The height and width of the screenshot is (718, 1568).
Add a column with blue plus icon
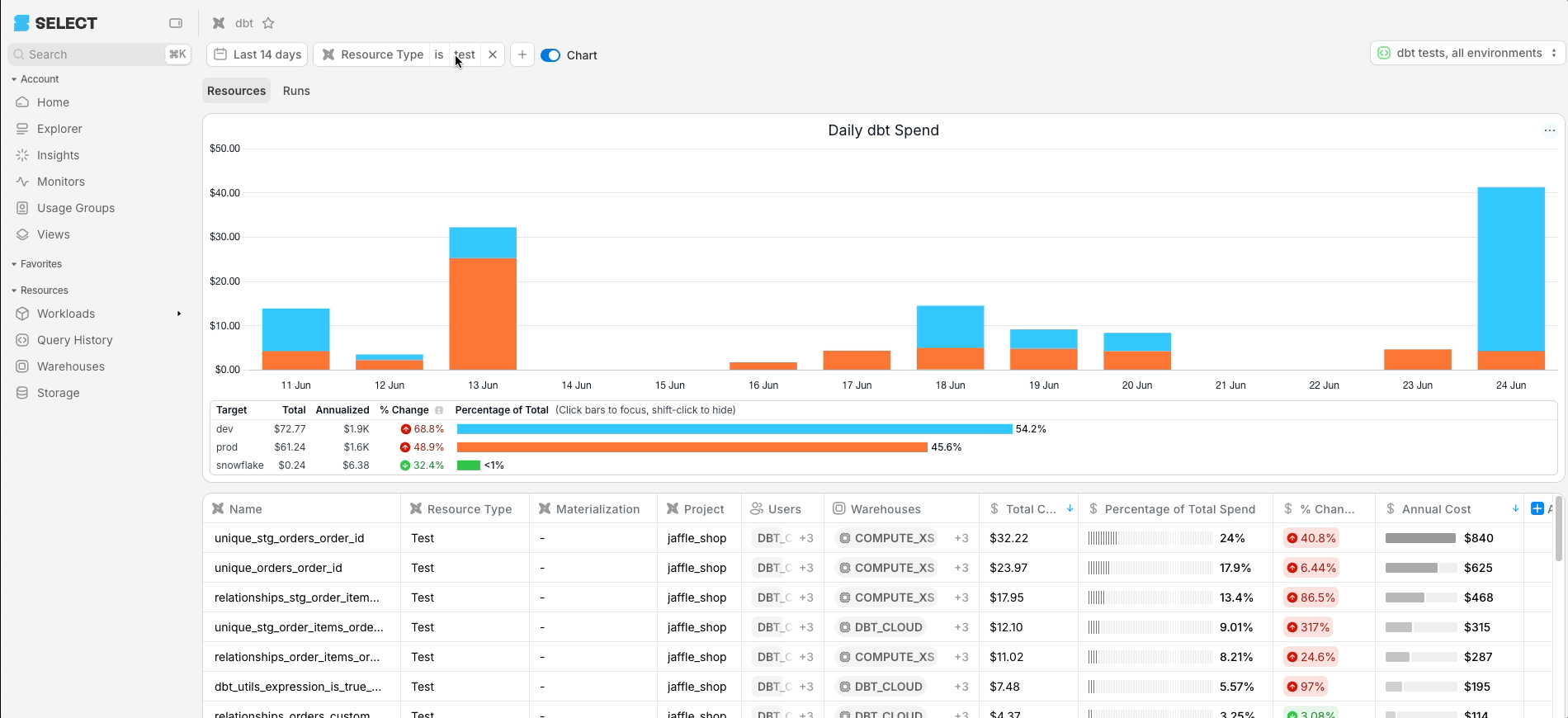coord(1537,508)
